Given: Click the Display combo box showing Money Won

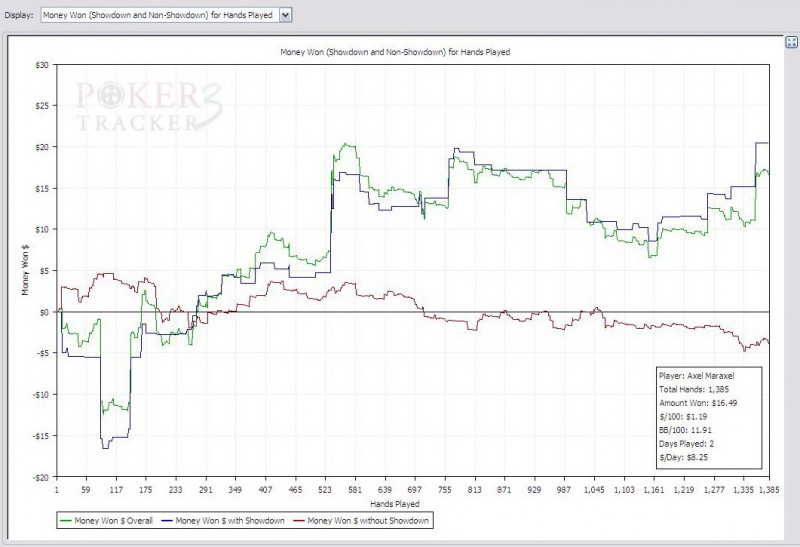Looking at the screenshot, I should tap(166, 15).
